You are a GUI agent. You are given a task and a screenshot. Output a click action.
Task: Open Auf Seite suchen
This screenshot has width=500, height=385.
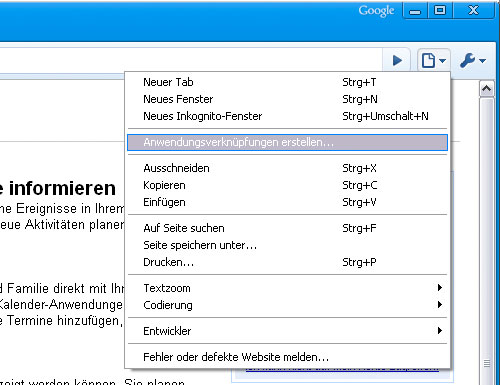[x=287, y=228]
